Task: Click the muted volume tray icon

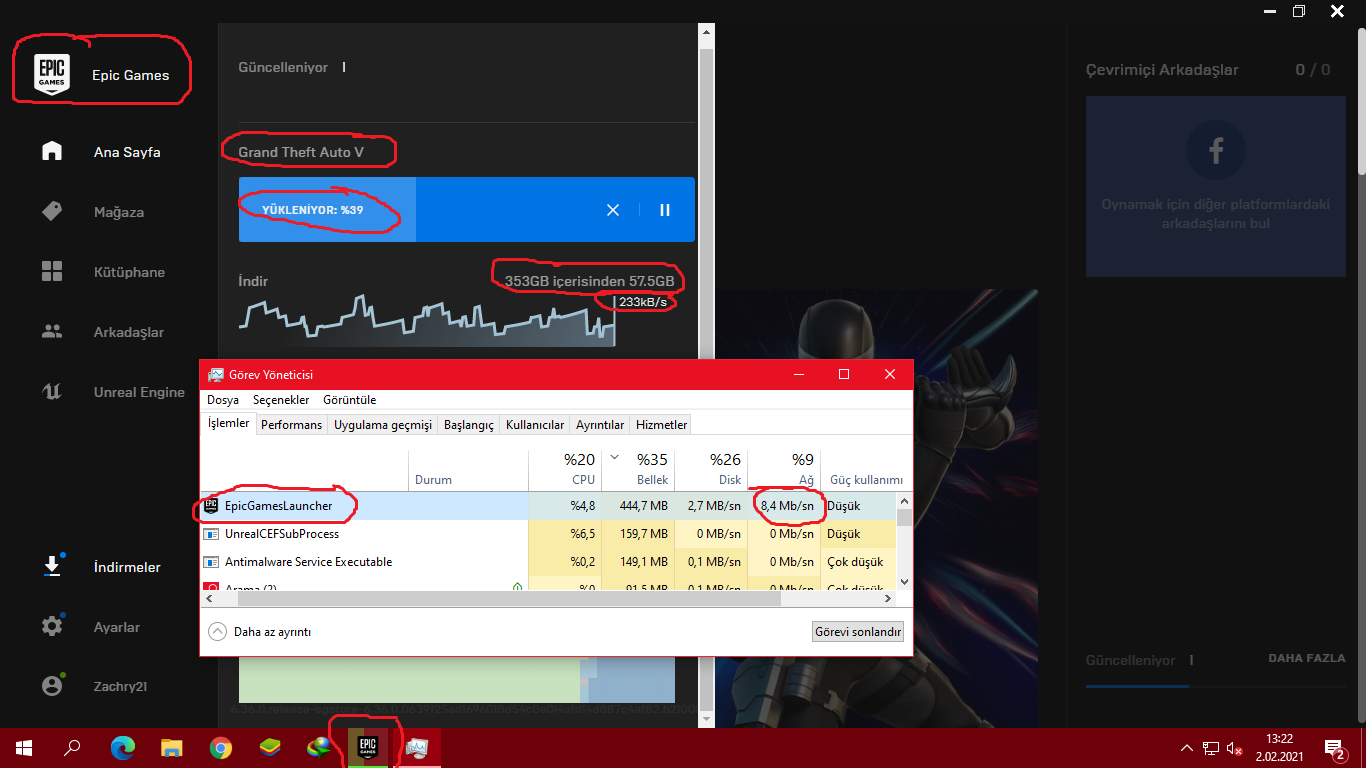Action: click(1235, 748)
